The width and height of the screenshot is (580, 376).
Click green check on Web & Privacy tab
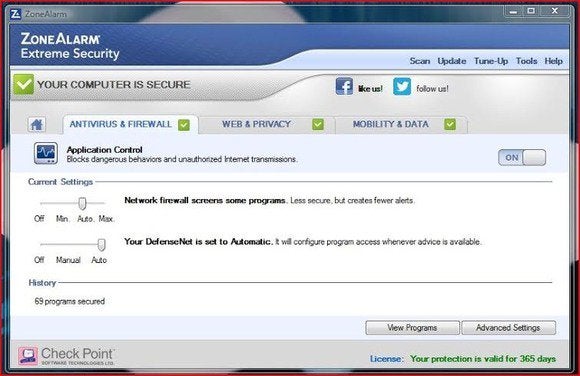318,124
